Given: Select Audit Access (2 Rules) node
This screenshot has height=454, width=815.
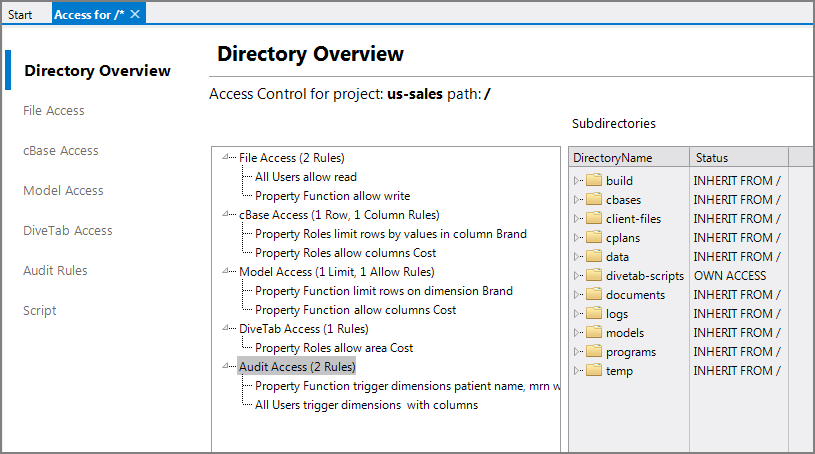Looking at the screenshot, I should [x=297, y=367].
